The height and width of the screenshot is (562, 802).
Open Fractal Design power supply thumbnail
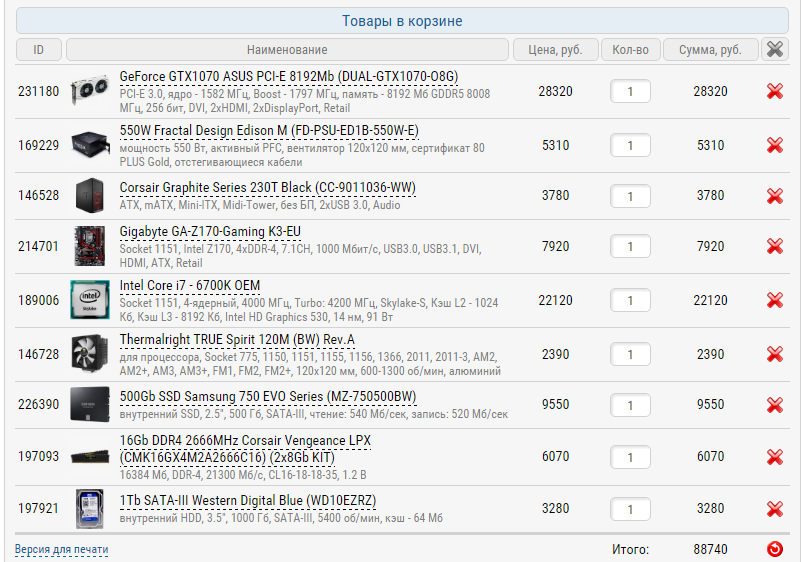(90, 144)
